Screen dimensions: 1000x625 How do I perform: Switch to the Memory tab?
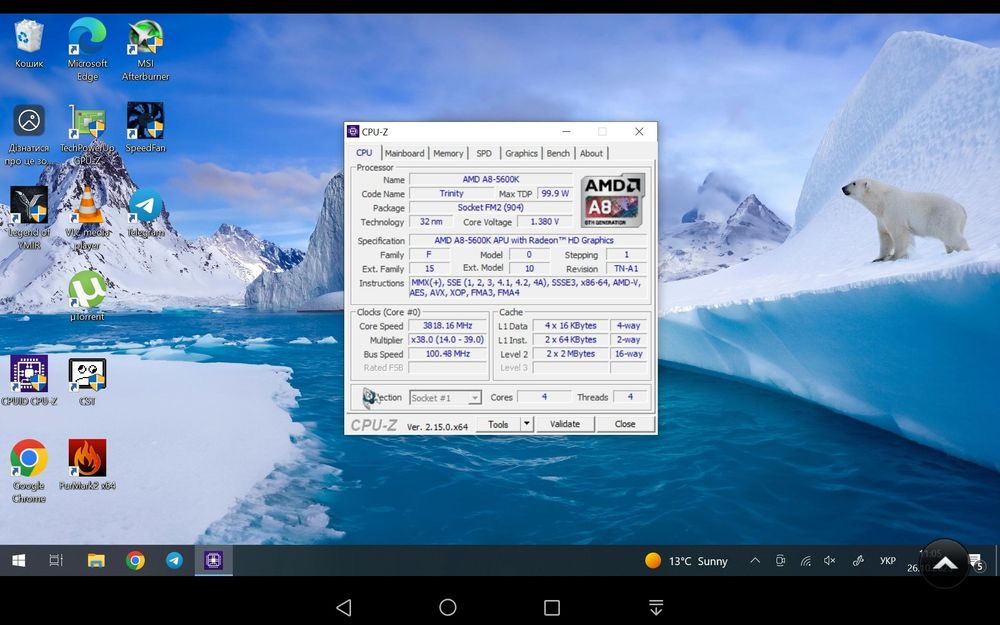tap(448, 153)
